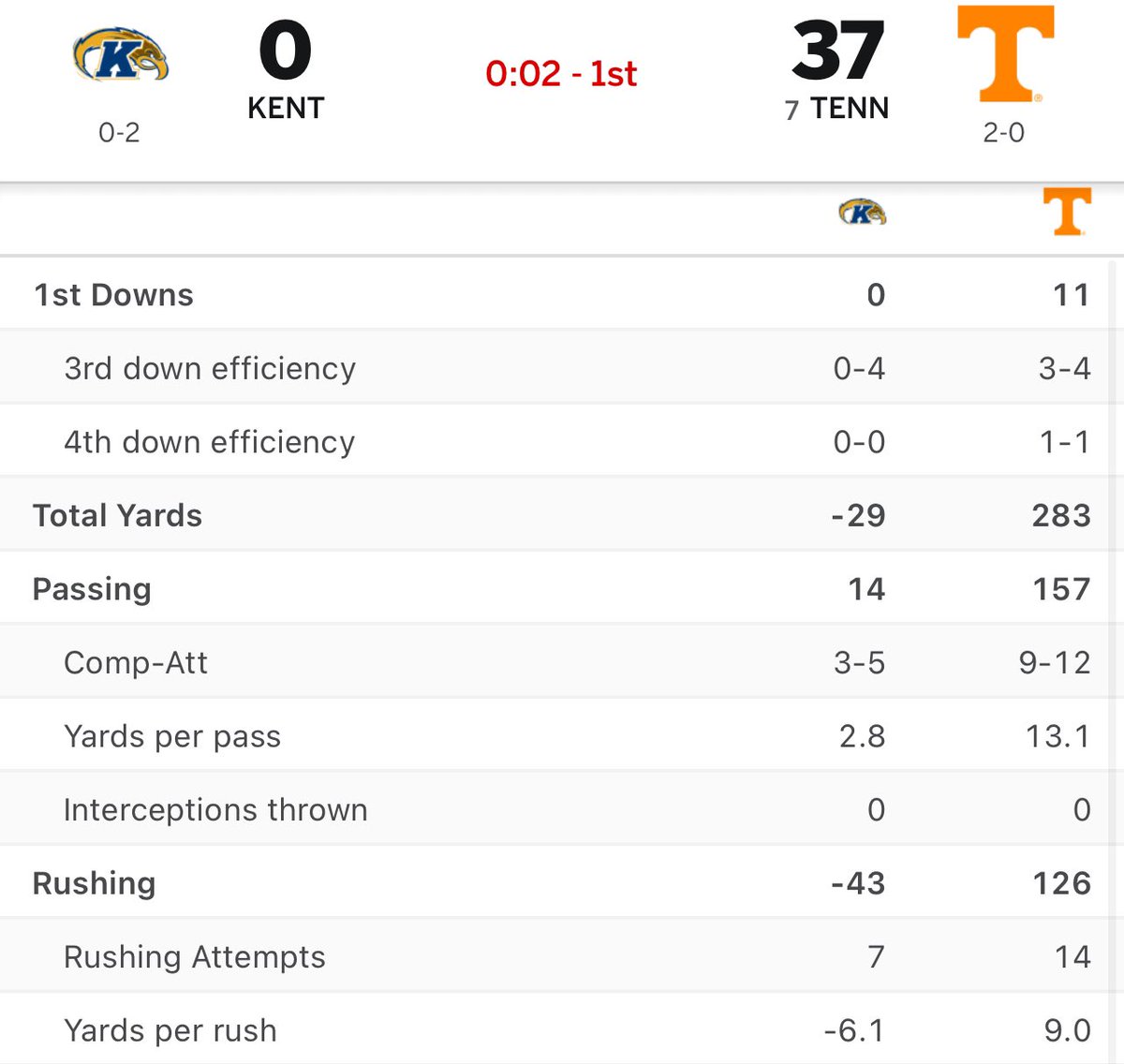Screen dimensions: 1124x1064
Task: Select the Comp-Att row label
Action: click(136, 662)
